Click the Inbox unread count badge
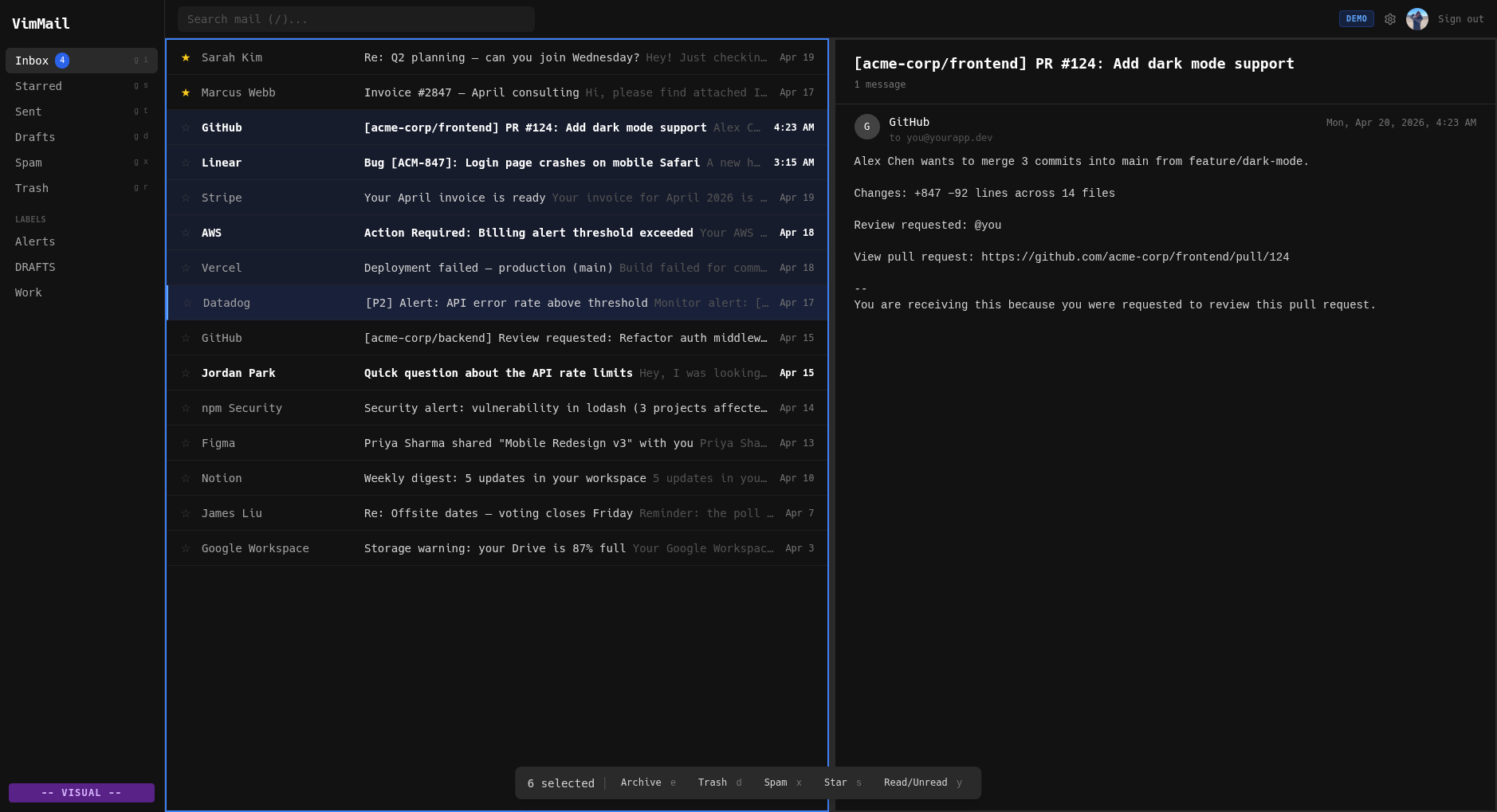 (x=62, y=60)
